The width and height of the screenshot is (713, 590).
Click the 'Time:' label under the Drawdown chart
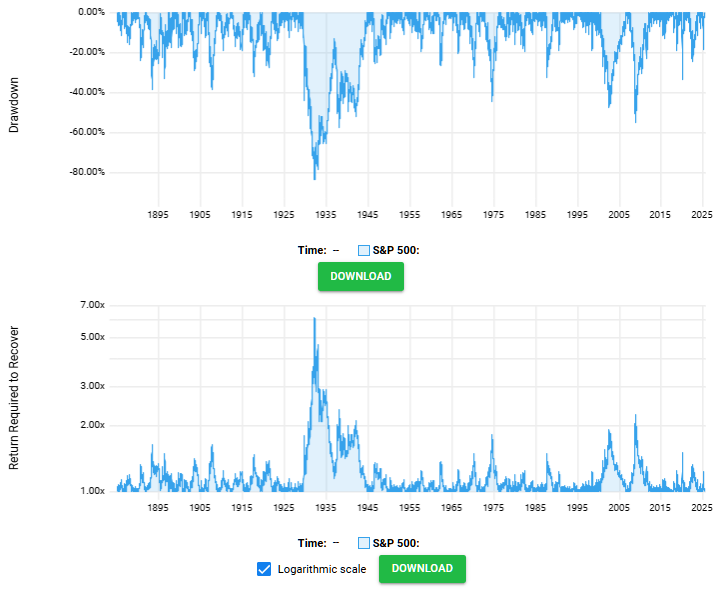click(311, 250)
